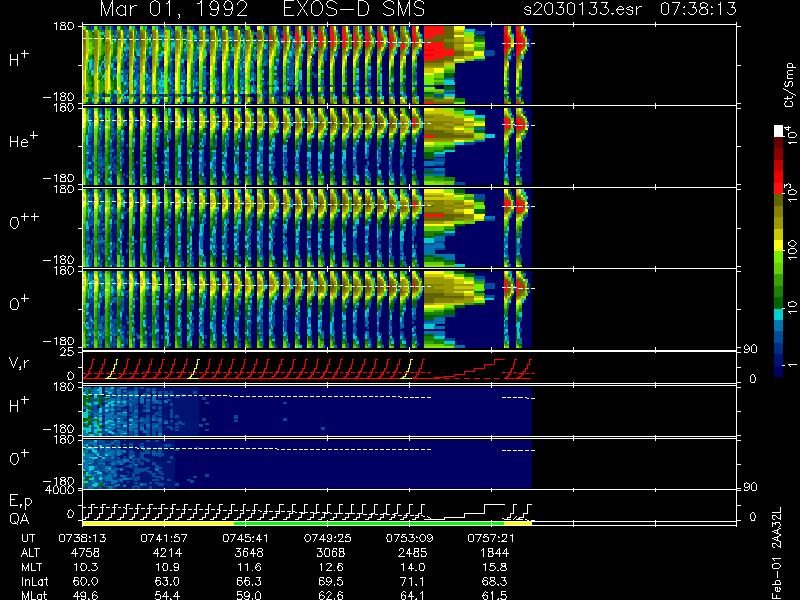Pick the white top swatch of the color bar
Image resolution: width=800 pixels, height=600 pixels.
tap(779, 131)
